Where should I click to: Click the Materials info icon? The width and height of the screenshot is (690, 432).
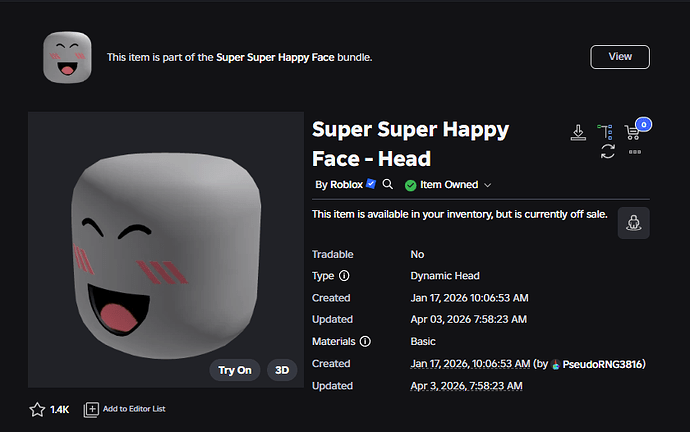[x=365, y=341]
